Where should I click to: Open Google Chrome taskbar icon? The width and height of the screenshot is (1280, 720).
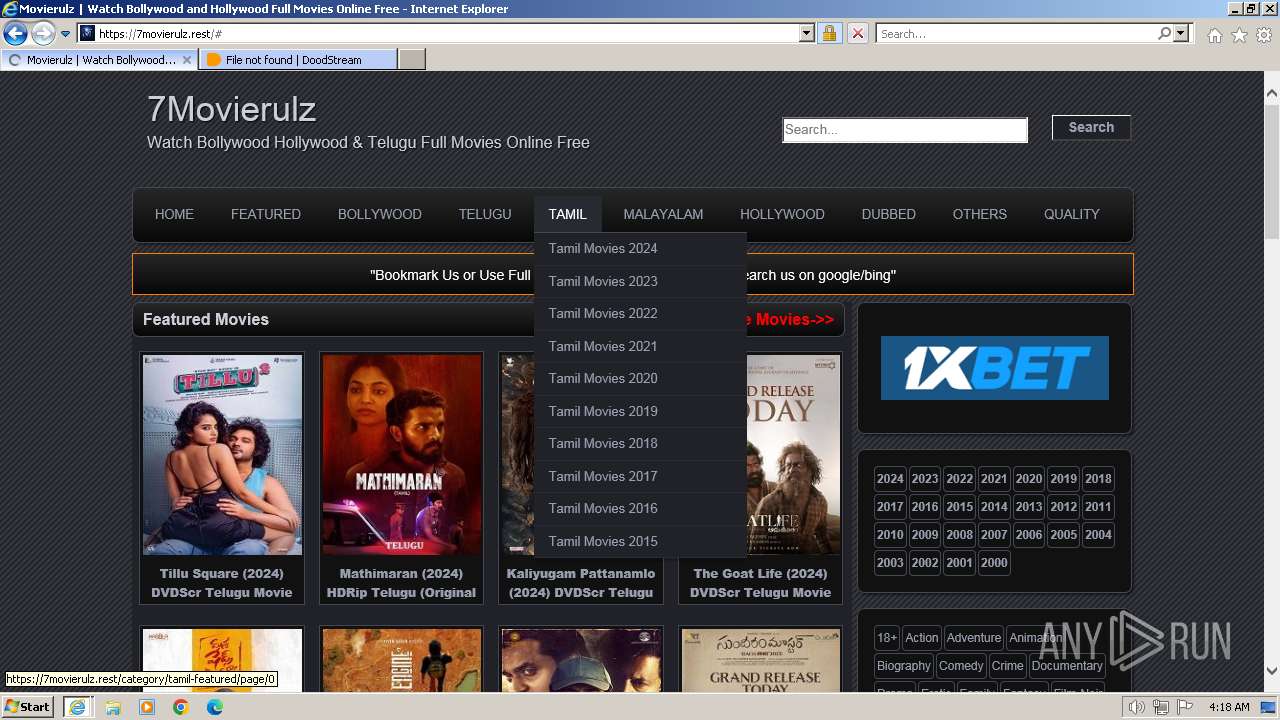pyautogui.click(x=181, y=707)
